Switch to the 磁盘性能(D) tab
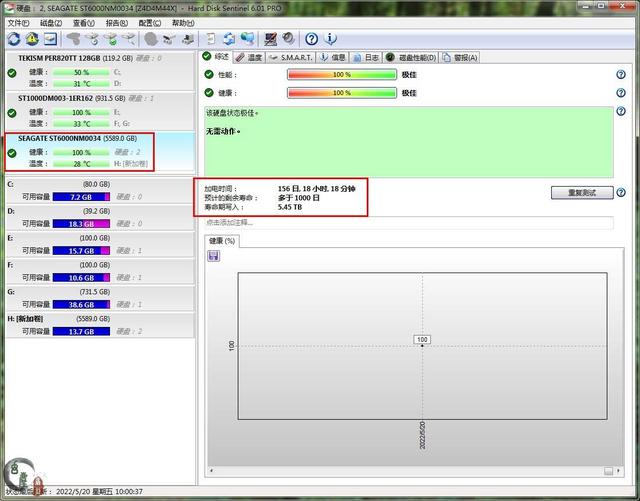 click(411, 58)
